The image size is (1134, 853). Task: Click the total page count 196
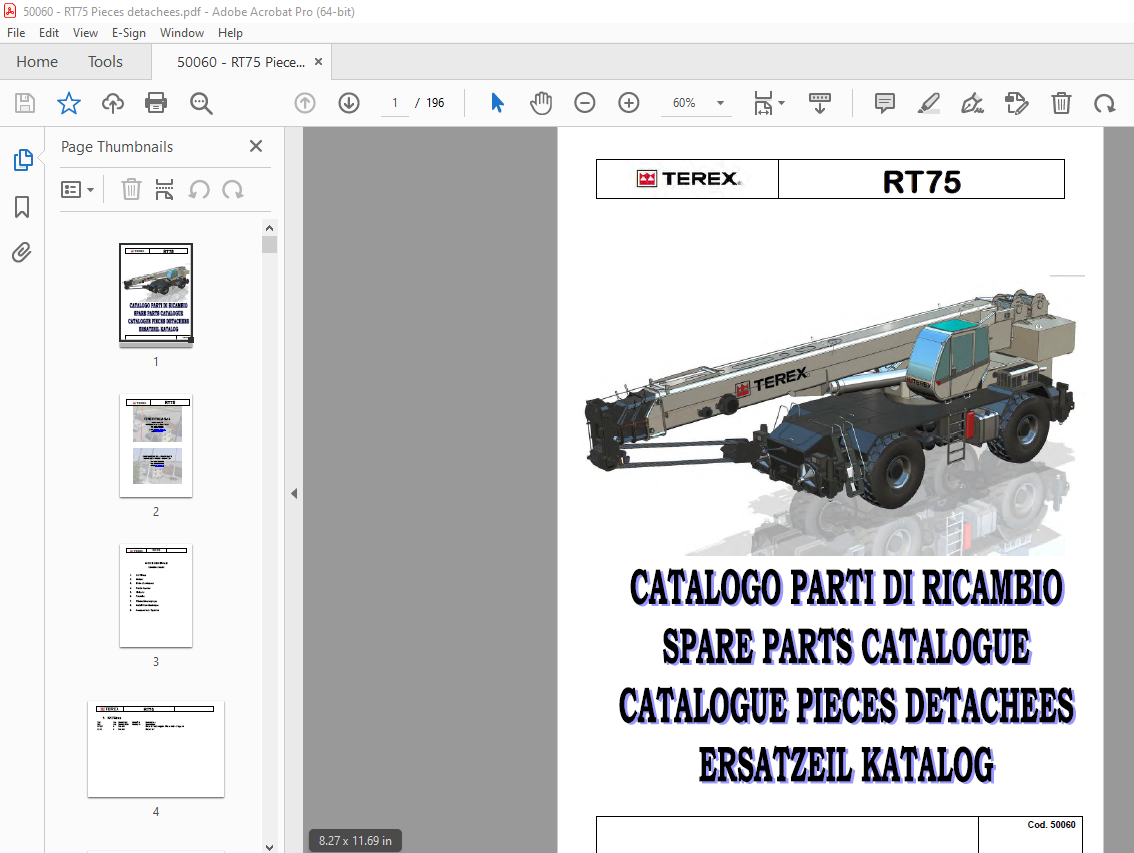click(x=435, y=103)
